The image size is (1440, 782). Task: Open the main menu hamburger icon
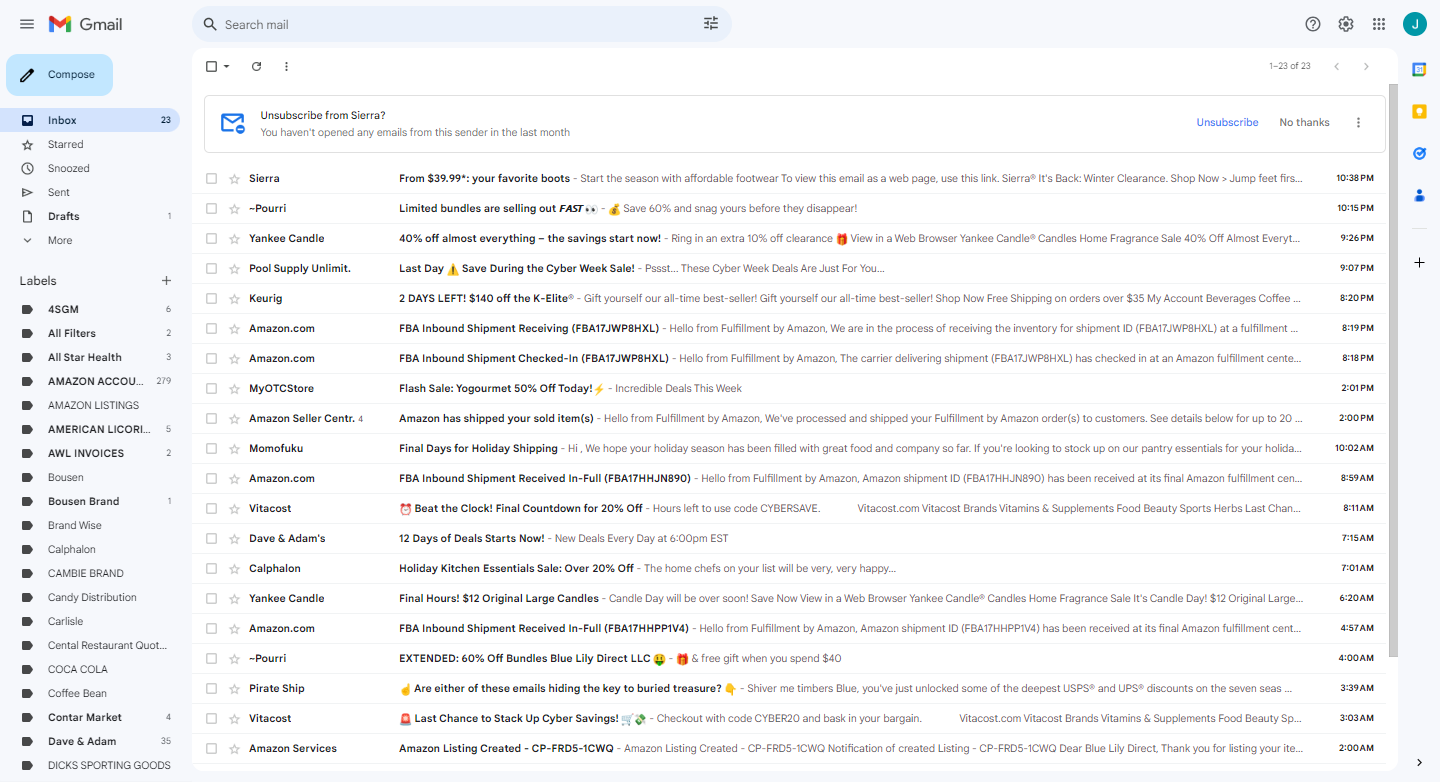(27, 24)
